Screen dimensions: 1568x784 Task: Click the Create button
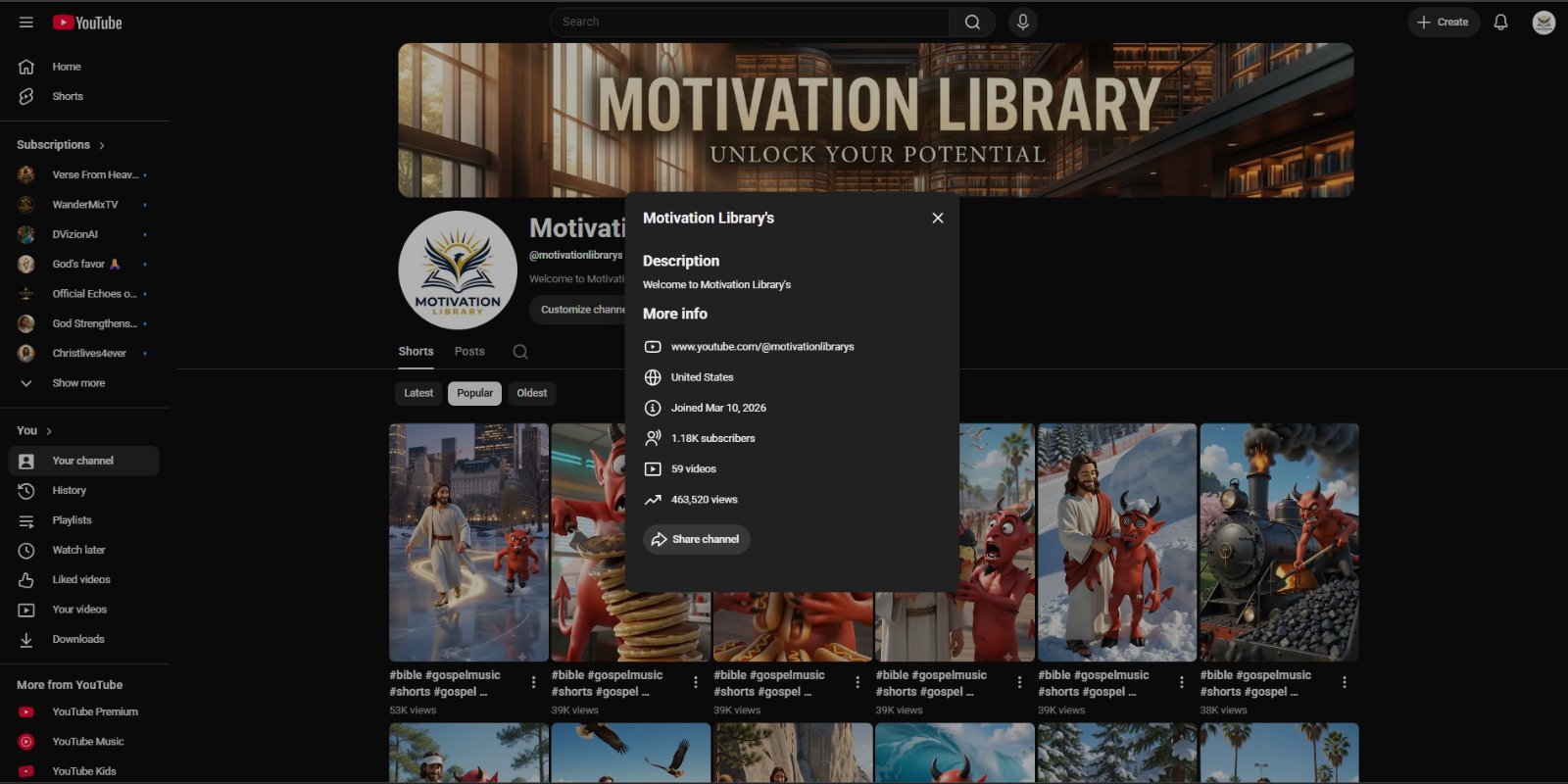pos(1444,22)
